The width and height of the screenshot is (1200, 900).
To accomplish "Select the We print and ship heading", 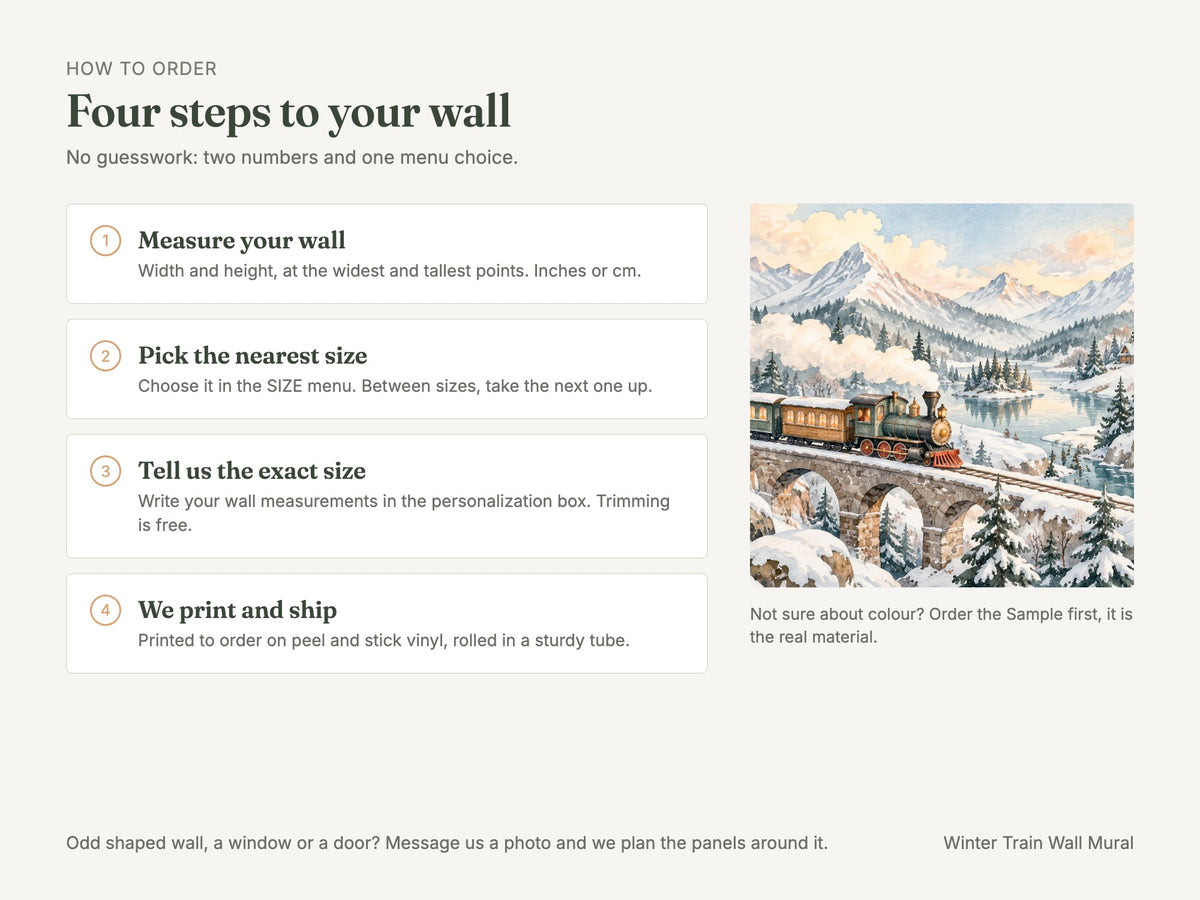I will (x=237, y=610).
